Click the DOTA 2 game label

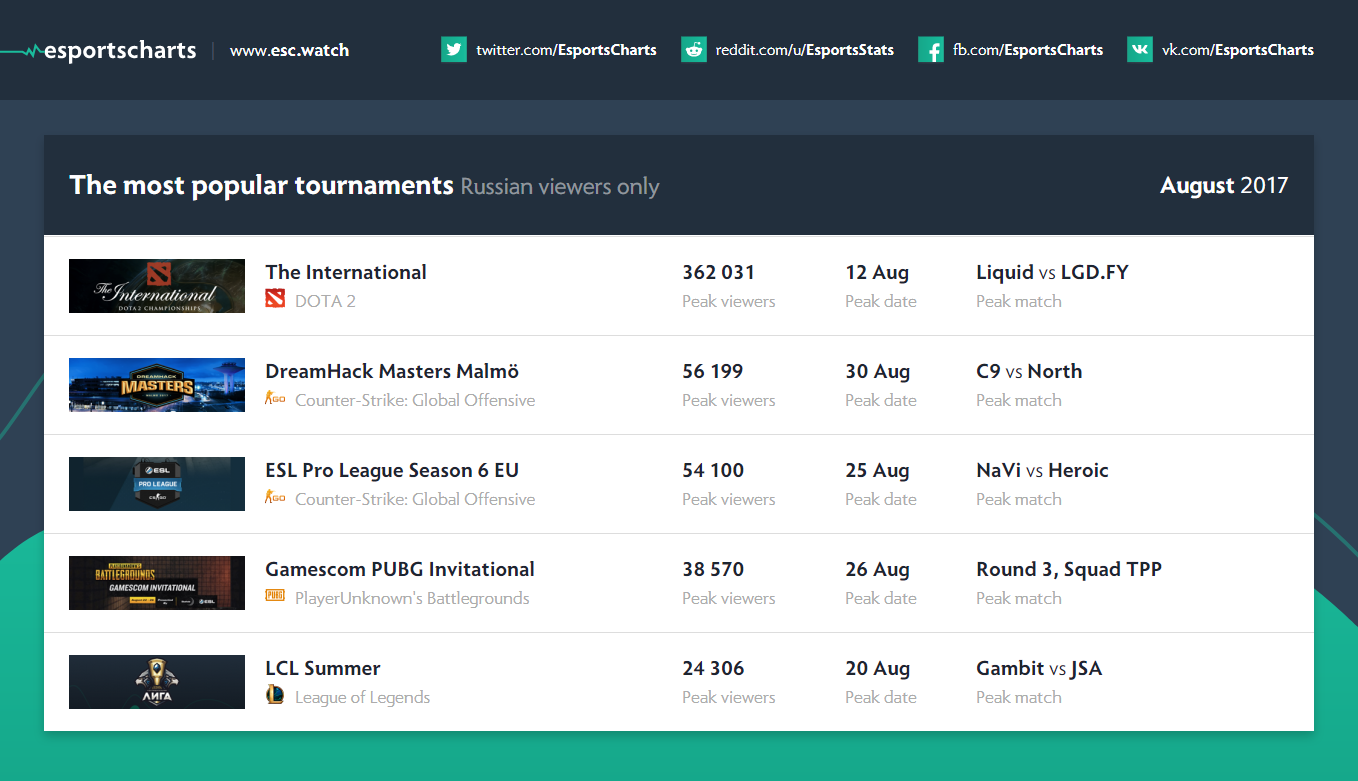pos(325,301)
